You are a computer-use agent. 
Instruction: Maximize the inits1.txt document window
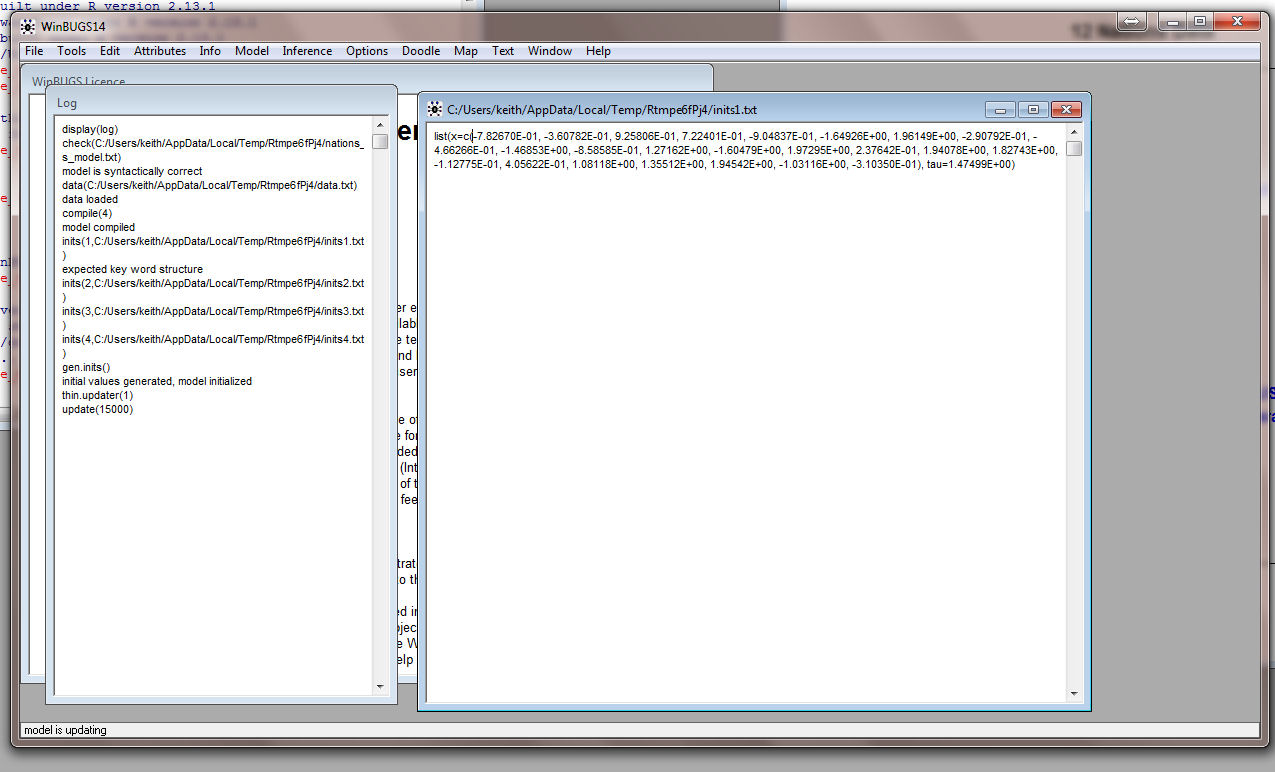pyautogui.click(x=1033, y=109)
